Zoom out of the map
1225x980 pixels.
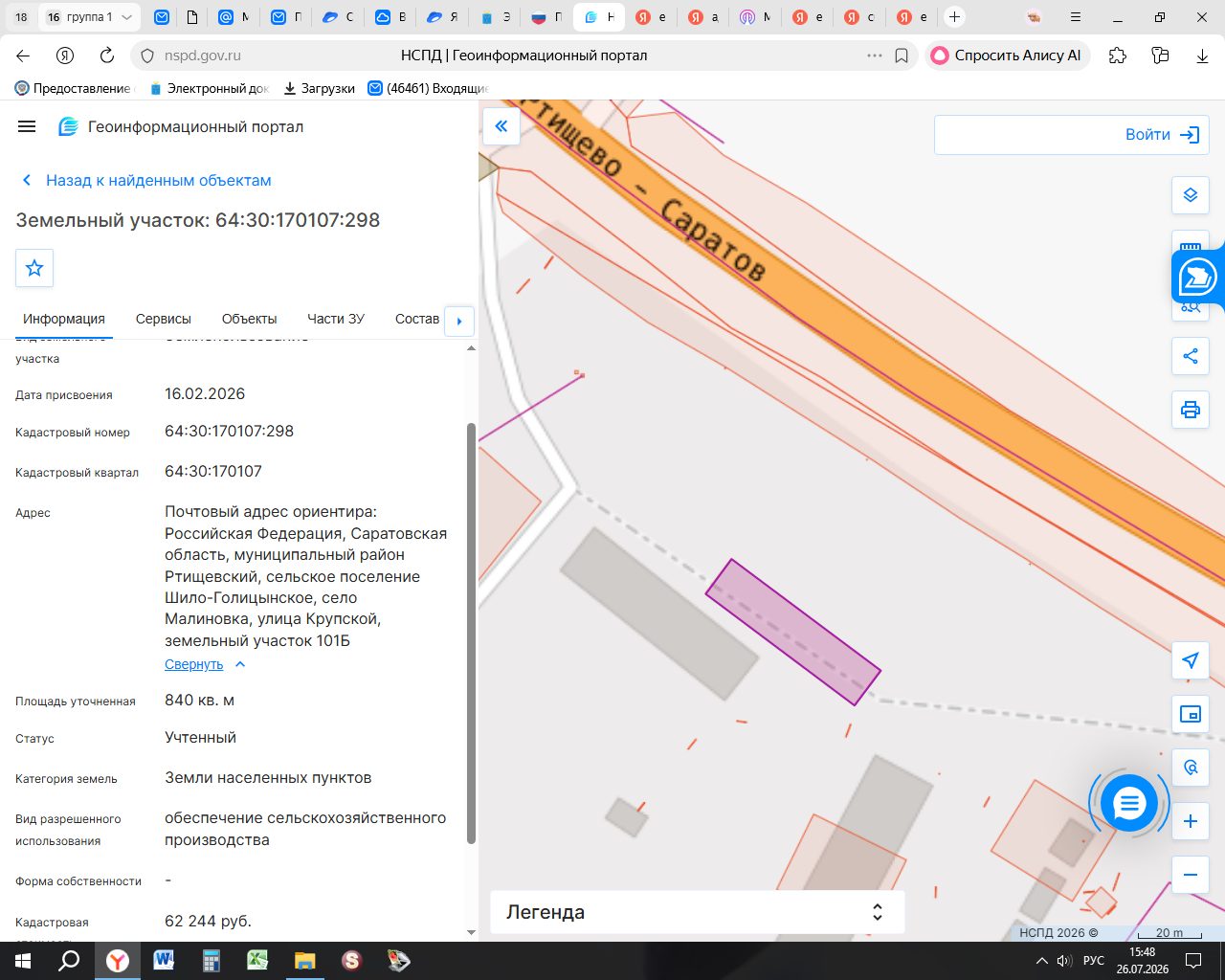click(1191, 875)
